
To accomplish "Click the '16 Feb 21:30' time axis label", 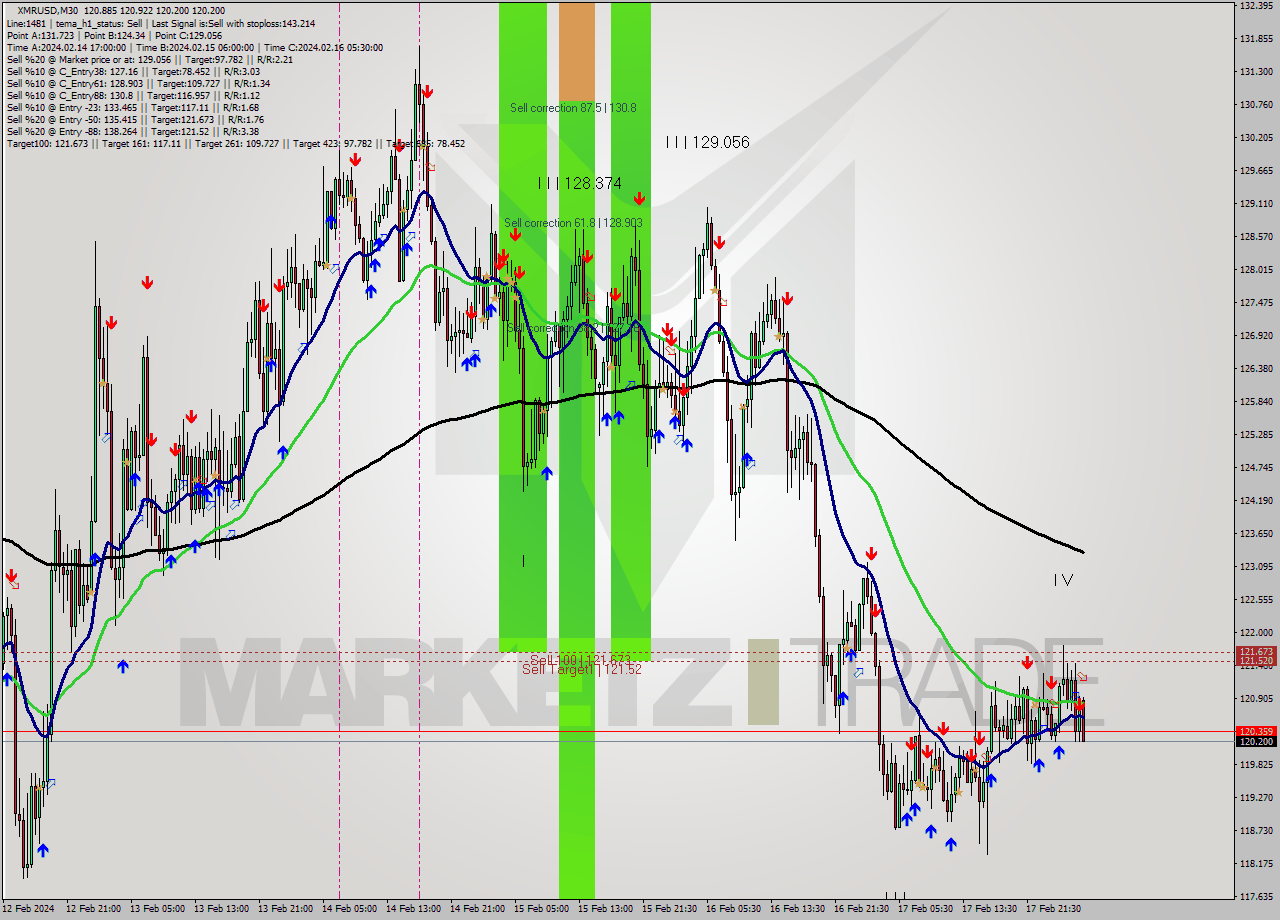I will pos(862,909).
